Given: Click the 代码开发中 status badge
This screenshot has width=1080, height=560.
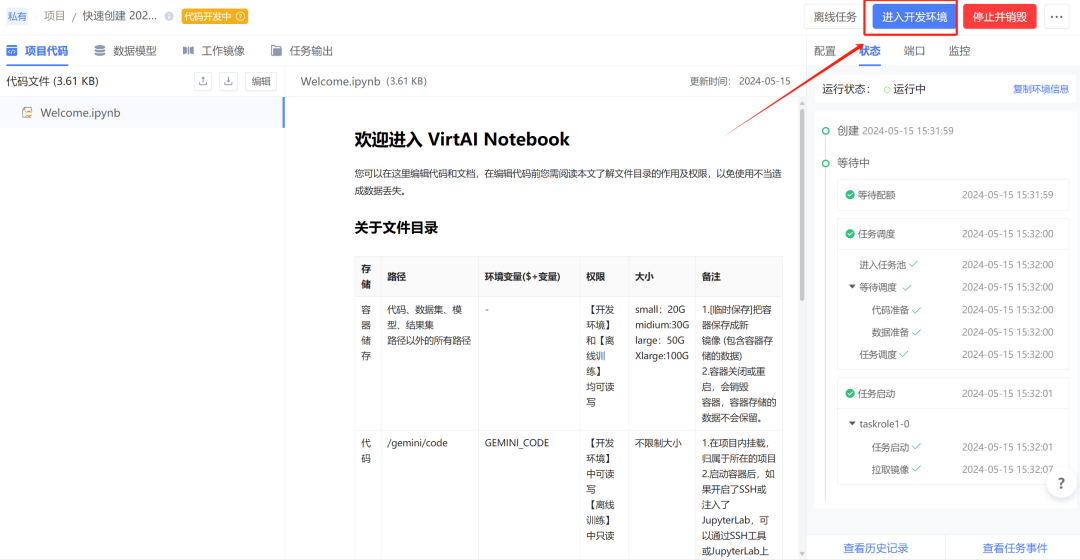Looking at the screenshot, I should click(215, 17).
